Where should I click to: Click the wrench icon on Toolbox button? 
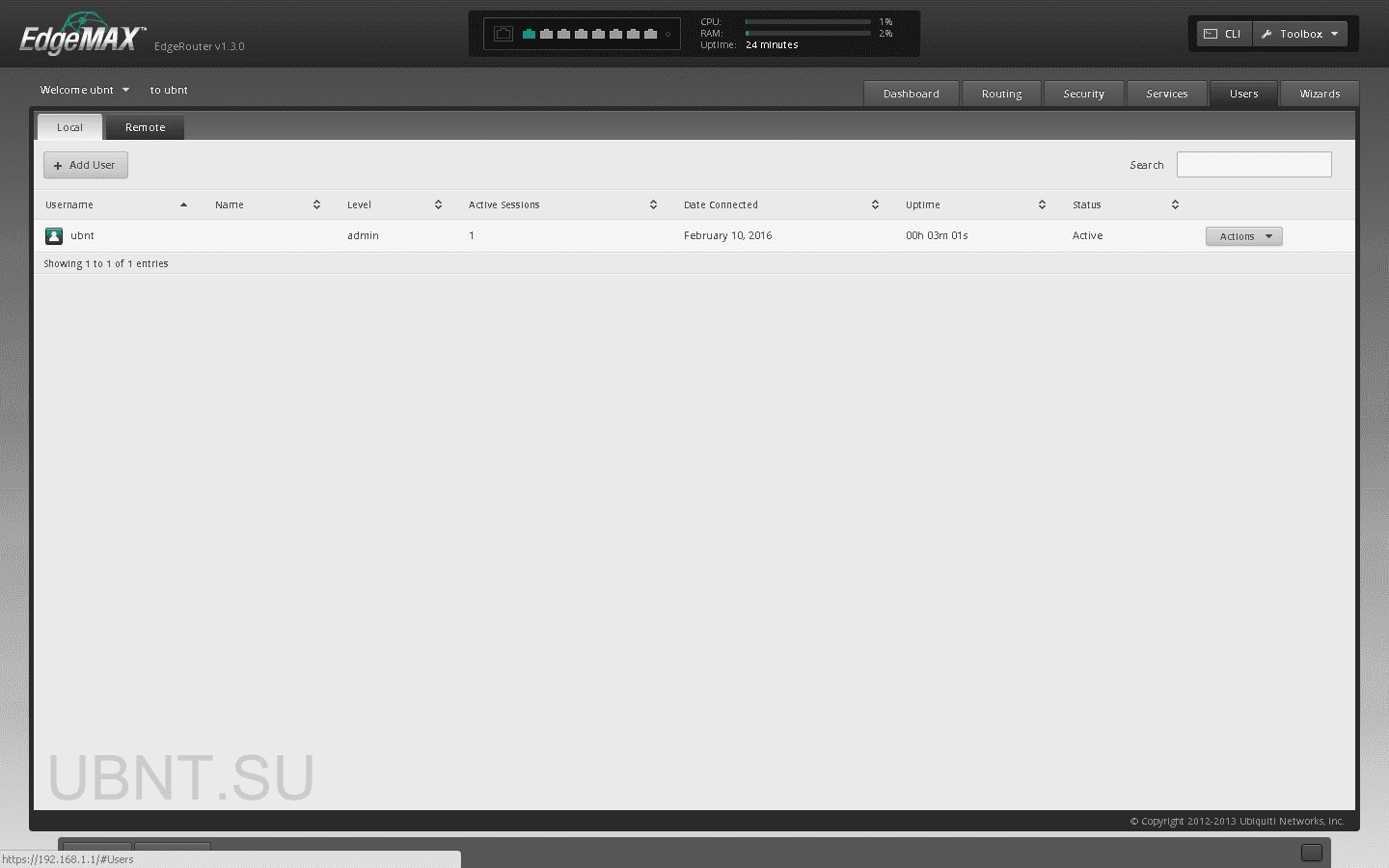(1266, 33)
